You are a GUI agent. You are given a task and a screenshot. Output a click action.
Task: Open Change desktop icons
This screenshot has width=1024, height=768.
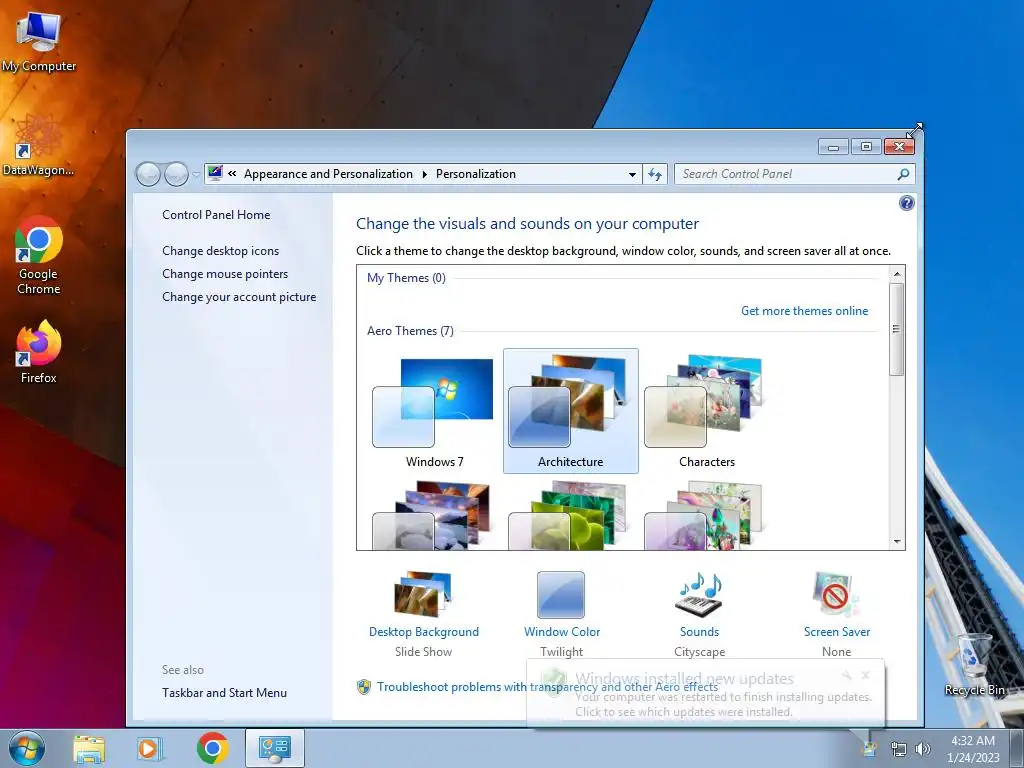tap(220, 251)
